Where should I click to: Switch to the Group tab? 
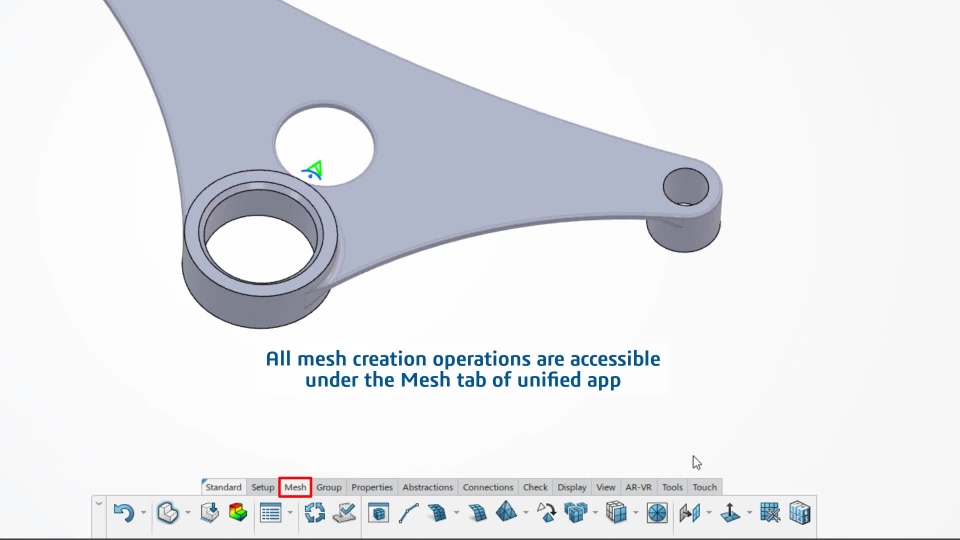[329, 487]
